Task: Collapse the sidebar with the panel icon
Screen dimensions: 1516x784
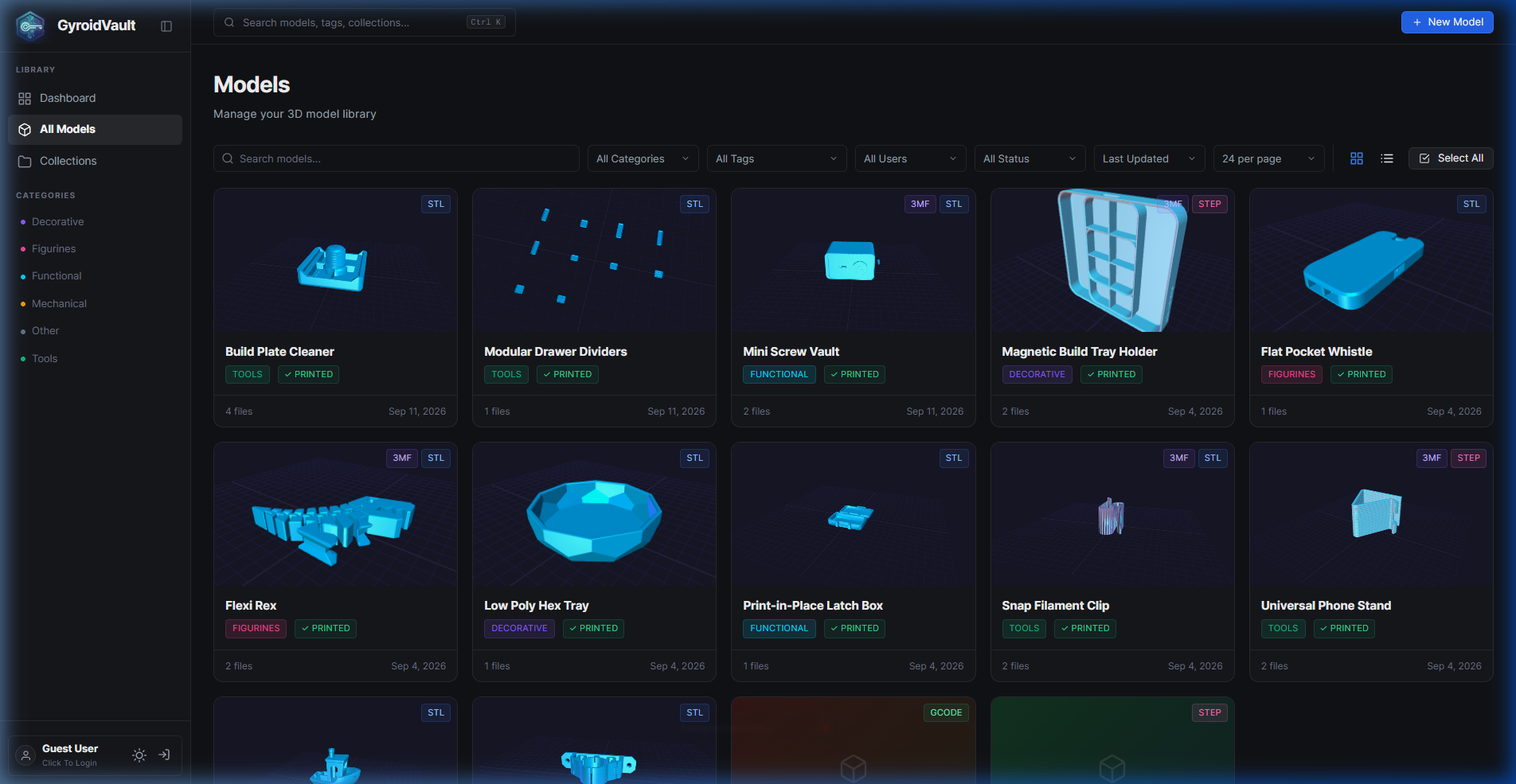Action: (x=166, y=26)
